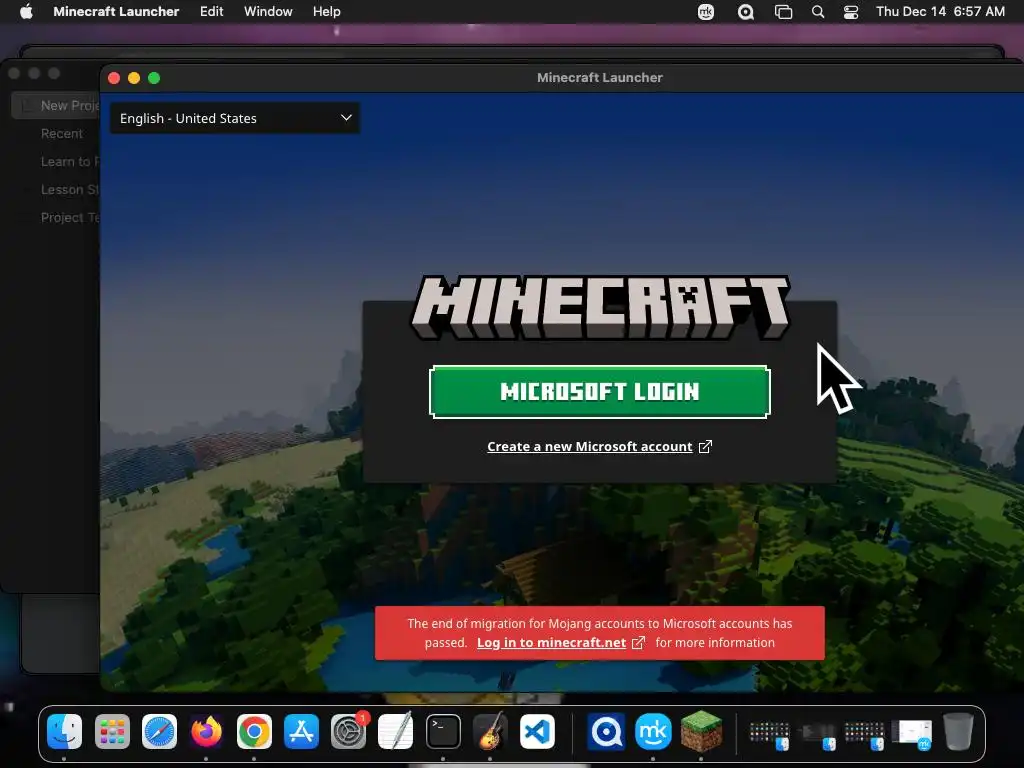Click the mk icon in menu bar
The height and width of the screenshot is (768, 1024).
coord(706,12)
